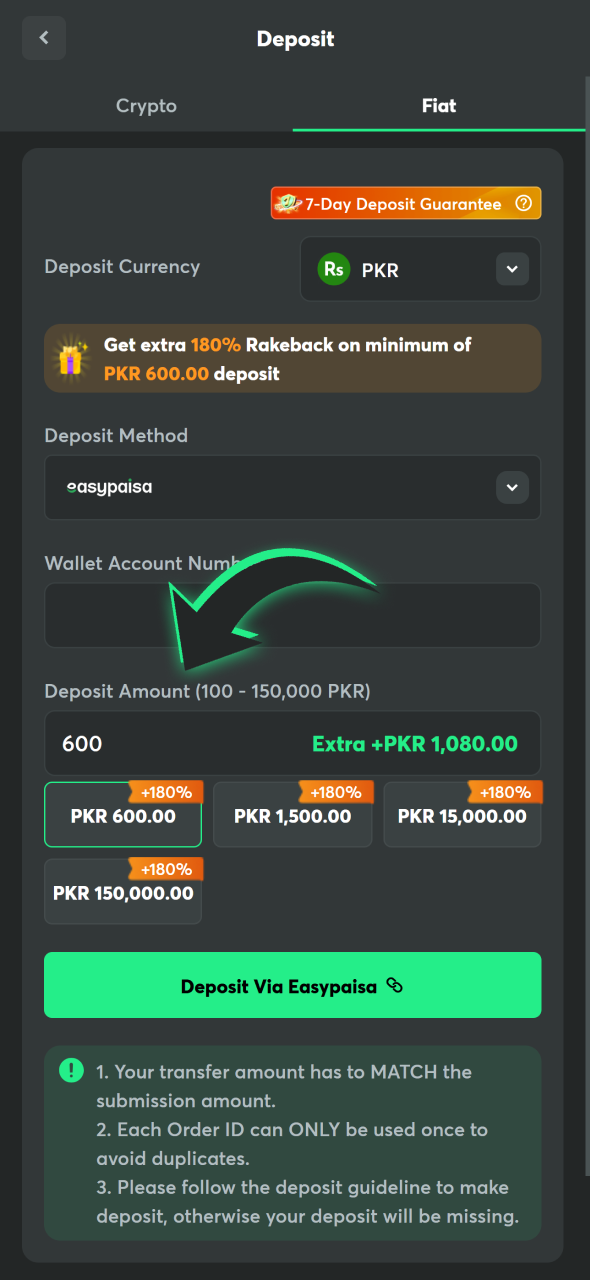
Task: Select the PKR 1,500.00 quick amount option
Action: coord(292,815)
